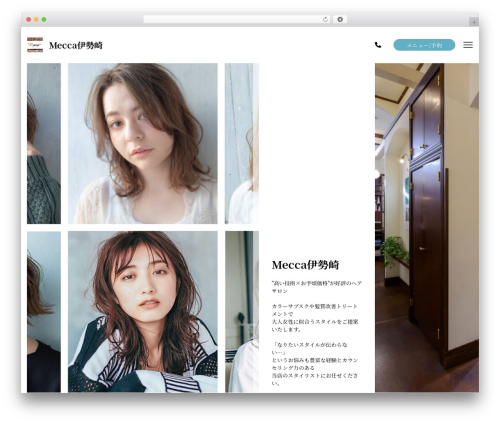Click the Mecca salon logo image
Viewport: 500px width, 423px height.
click(35, 45)
